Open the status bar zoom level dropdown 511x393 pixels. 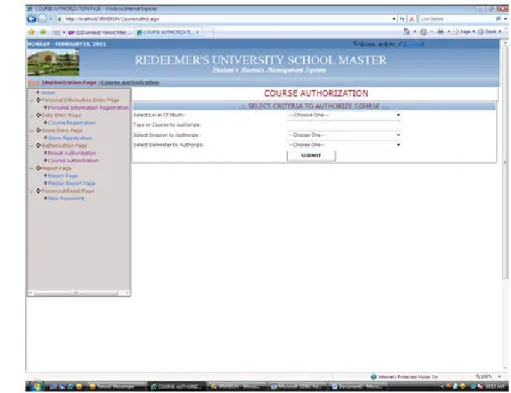tap(499, 376)
